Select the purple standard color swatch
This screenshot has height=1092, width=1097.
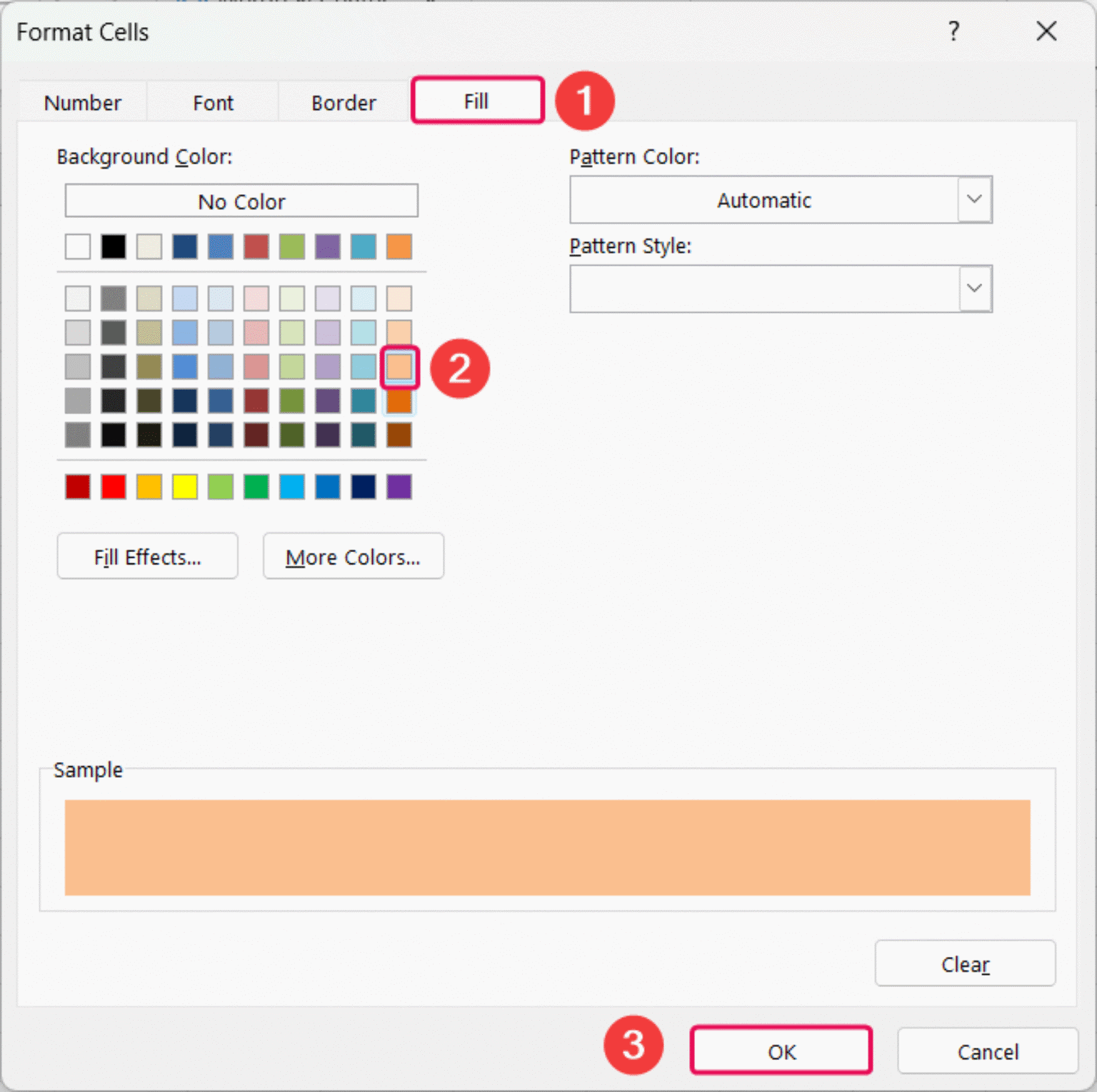[399, 486]
